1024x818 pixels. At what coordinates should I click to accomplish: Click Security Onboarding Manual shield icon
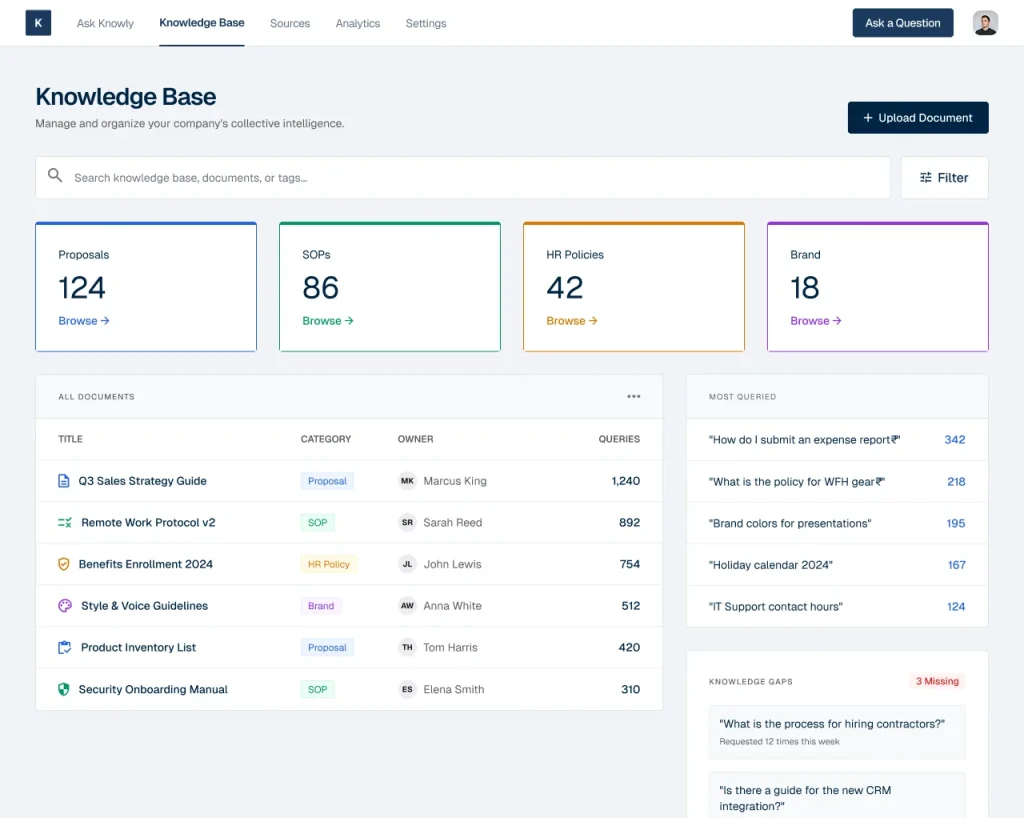63,689
